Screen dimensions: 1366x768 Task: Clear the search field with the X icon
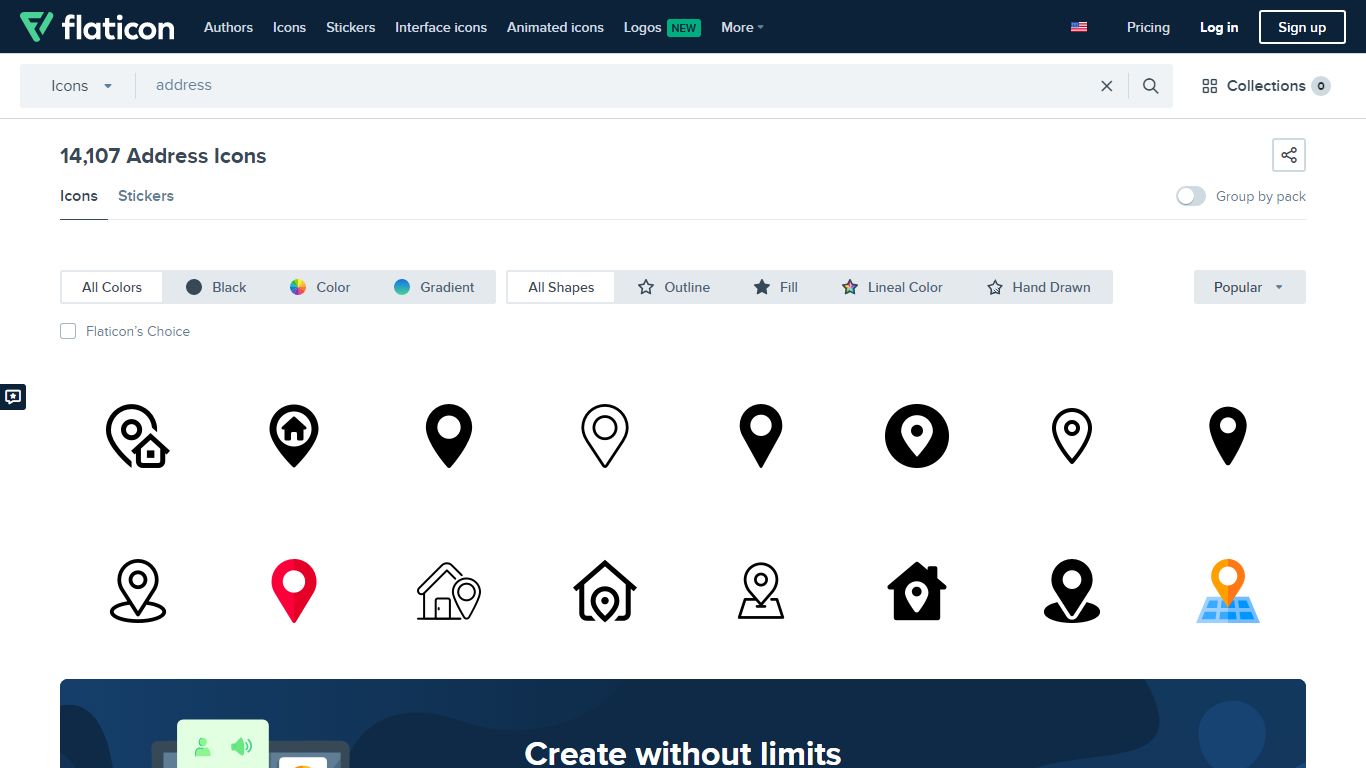1107,86
